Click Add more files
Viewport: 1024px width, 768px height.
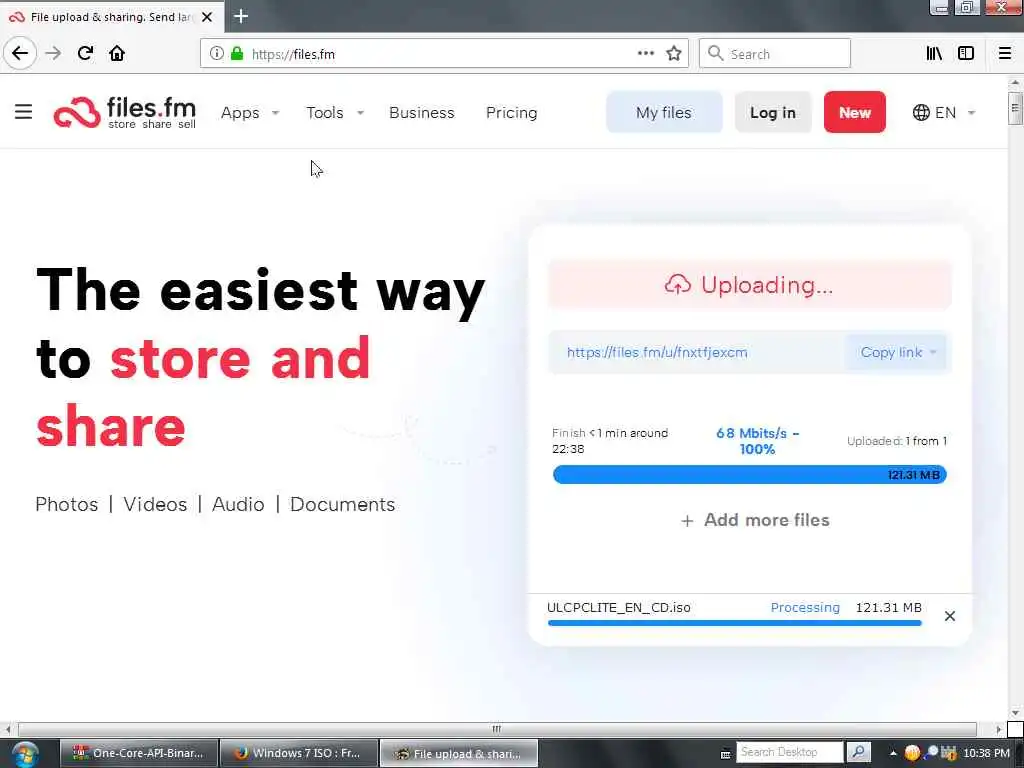(755, 520)
